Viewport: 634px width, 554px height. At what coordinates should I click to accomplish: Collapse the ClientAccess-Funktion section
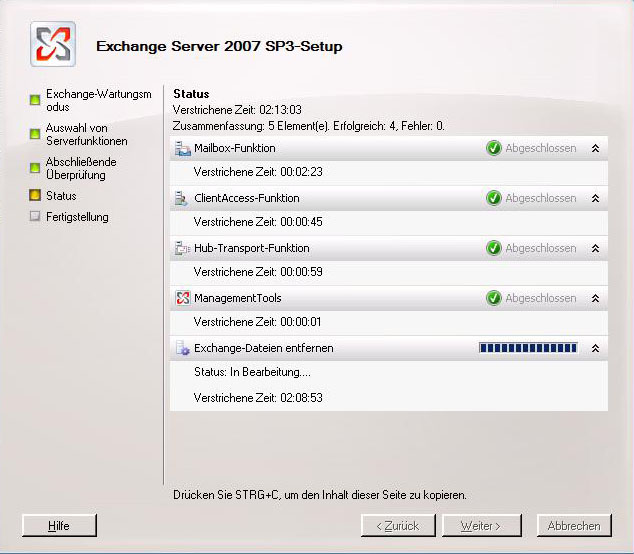click(x=595, y=198)
